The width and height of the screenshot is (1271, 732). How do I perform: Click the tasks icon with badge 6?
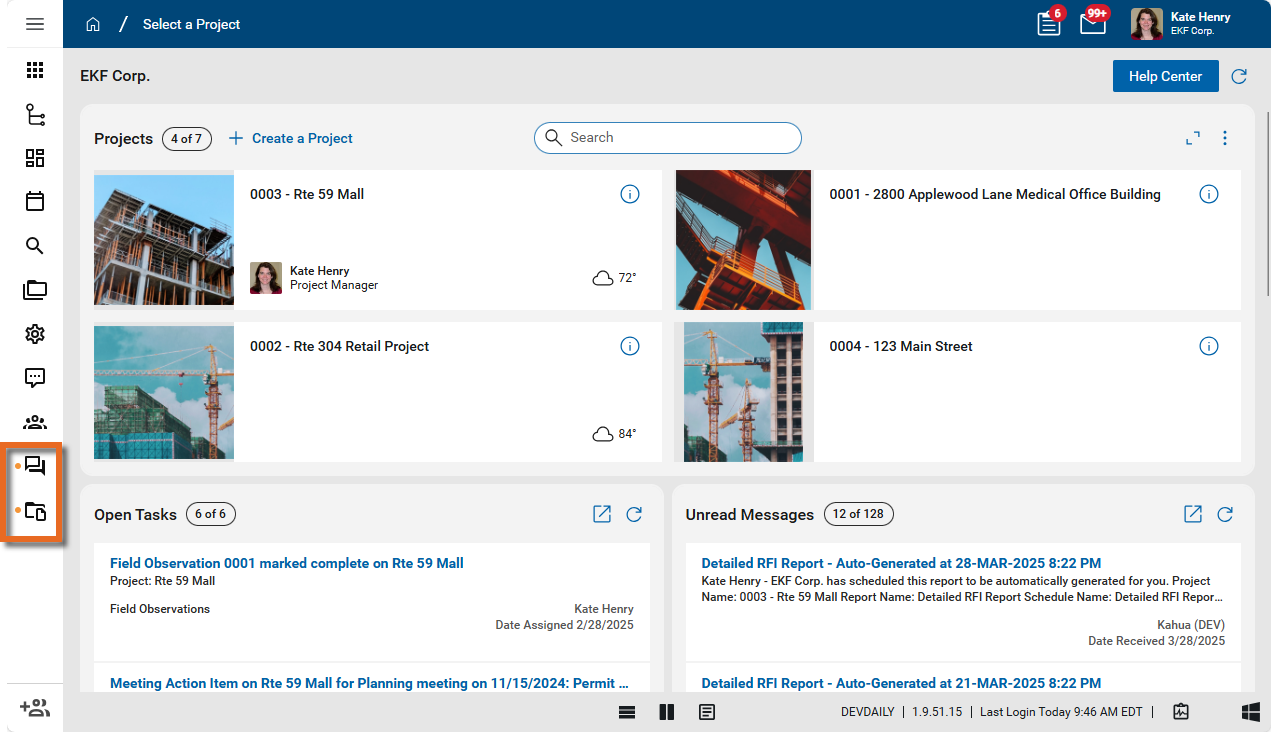coord(1048,24)
